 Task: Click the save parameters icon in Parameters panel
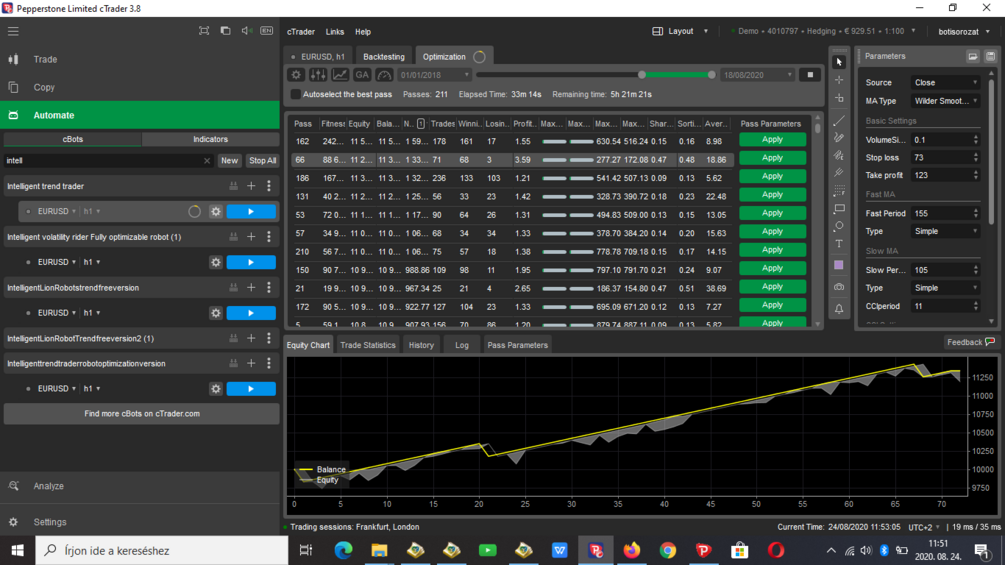pyautogui.click(x=990, y=56)
